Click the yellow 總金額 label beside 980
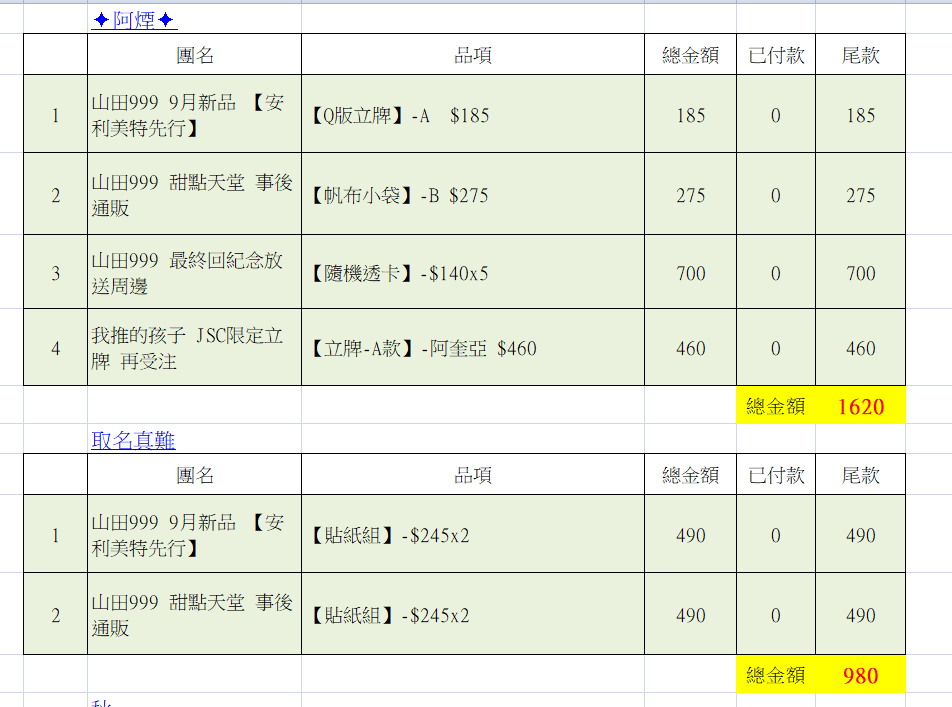The image size is (952, 707). 775,675
